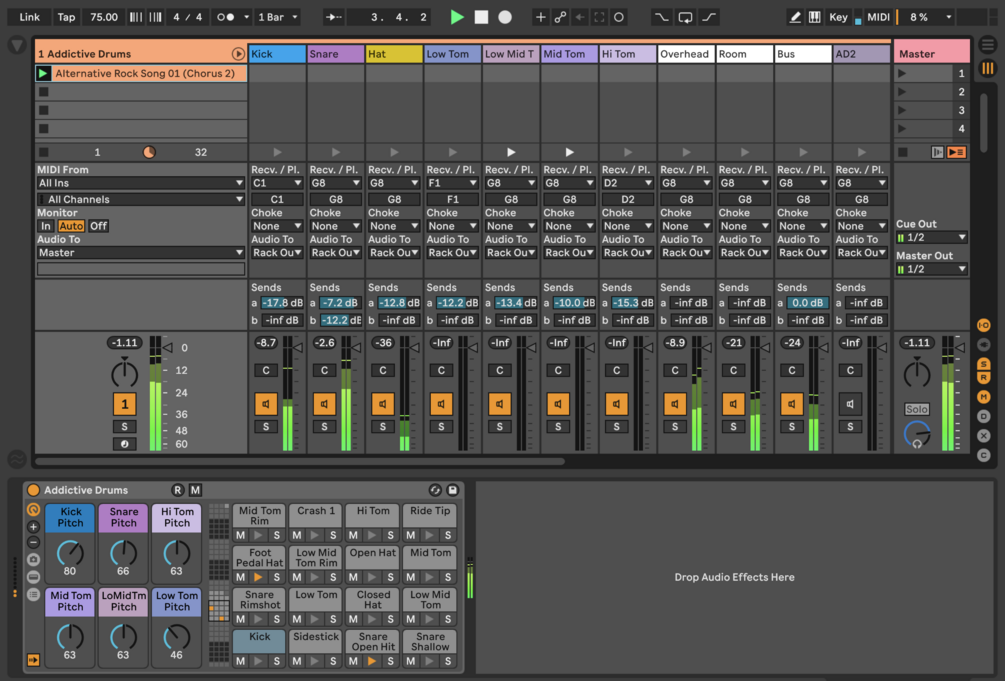Click the Kick drum pad
This screenshot has width=1005, height=681.
(260, 641)
